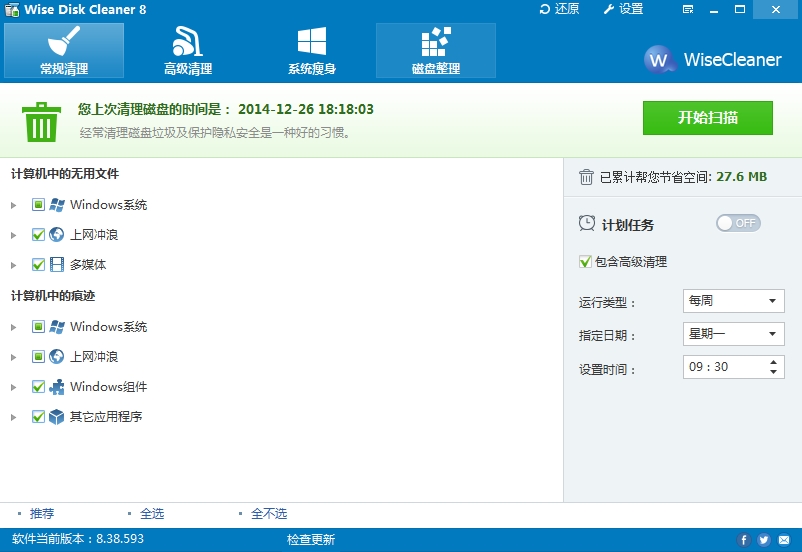This screenshot has height=552, width=802.
Task: Click the 计算机中的痕迹 heading
Action: (53, 296)
